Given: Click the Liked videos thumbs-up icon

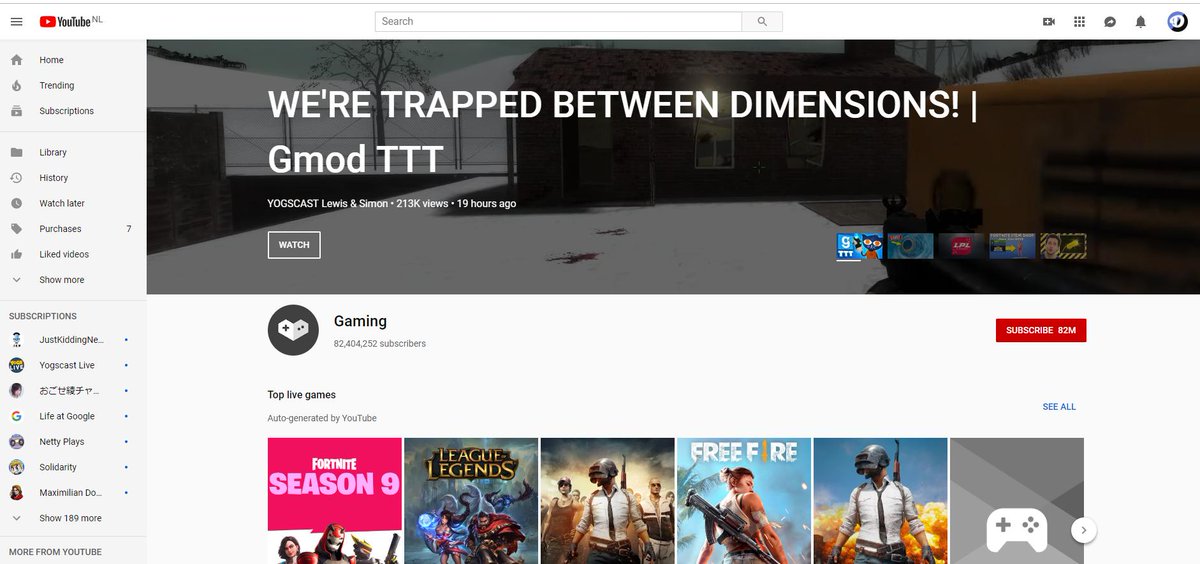Looking at the screenshot, I should pos(17,254).
